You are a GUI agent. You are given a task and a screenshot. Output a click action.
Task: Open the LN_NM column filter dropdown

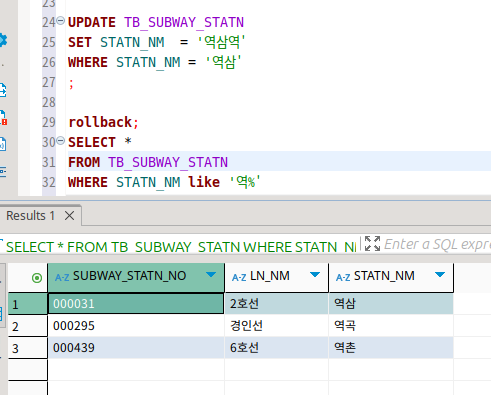point(315,275)
